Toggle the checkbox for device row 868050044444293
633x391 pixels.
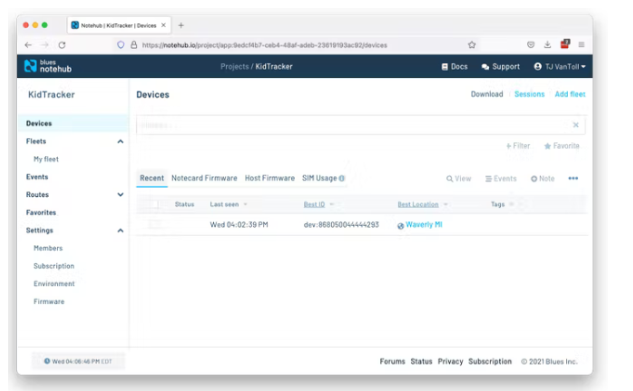tap(155, 224)
